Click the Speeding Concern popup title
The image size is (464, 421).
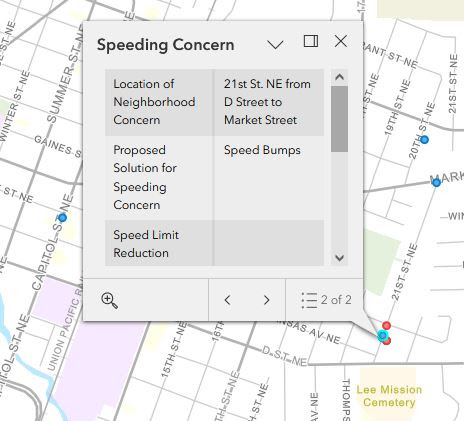click(x=166, y=45)
